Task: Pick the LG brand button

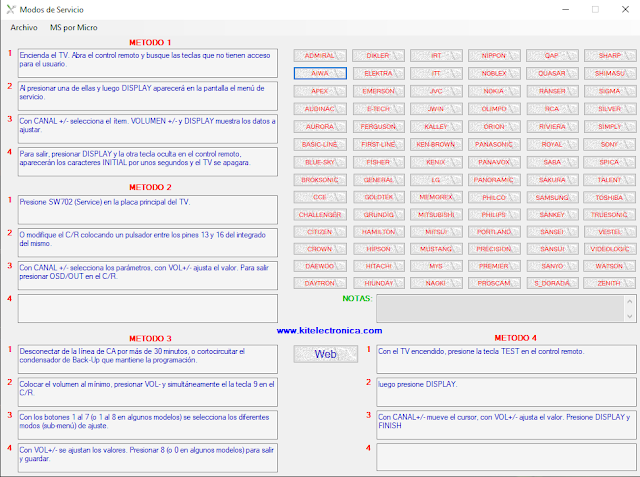Action: pyautogui.click(x=436, y=180)
